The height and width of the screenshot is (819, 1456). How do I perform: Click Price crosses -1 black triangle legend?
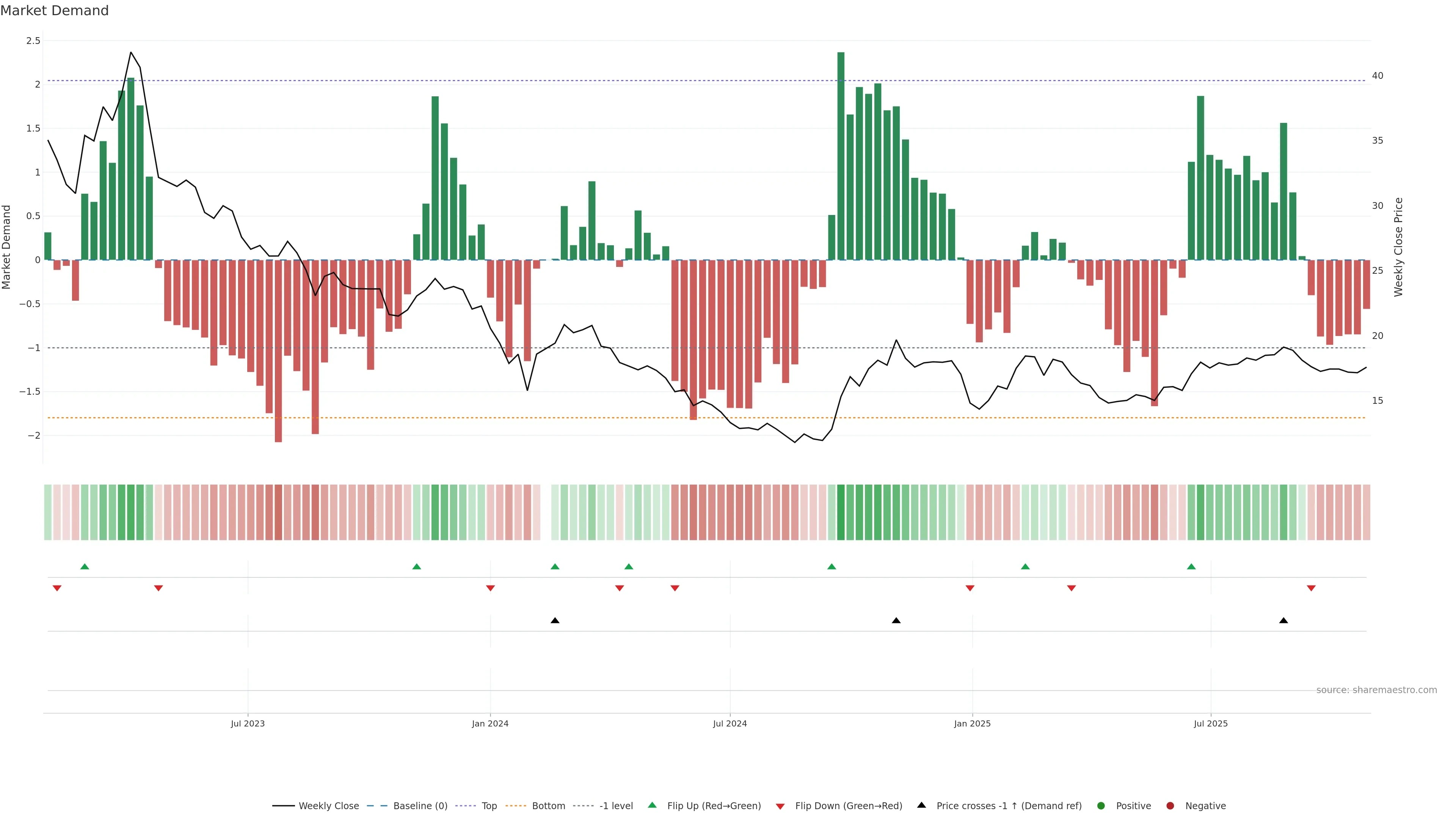click(921, 805)
